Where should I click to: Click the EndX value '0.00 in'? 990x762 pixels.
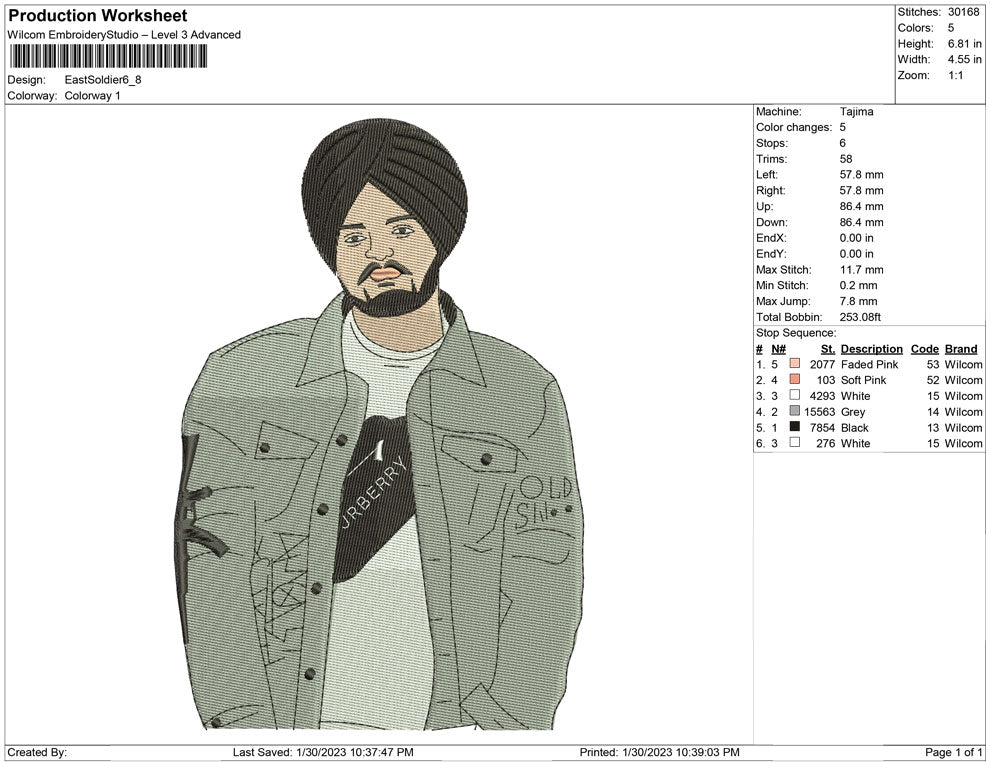856,238
